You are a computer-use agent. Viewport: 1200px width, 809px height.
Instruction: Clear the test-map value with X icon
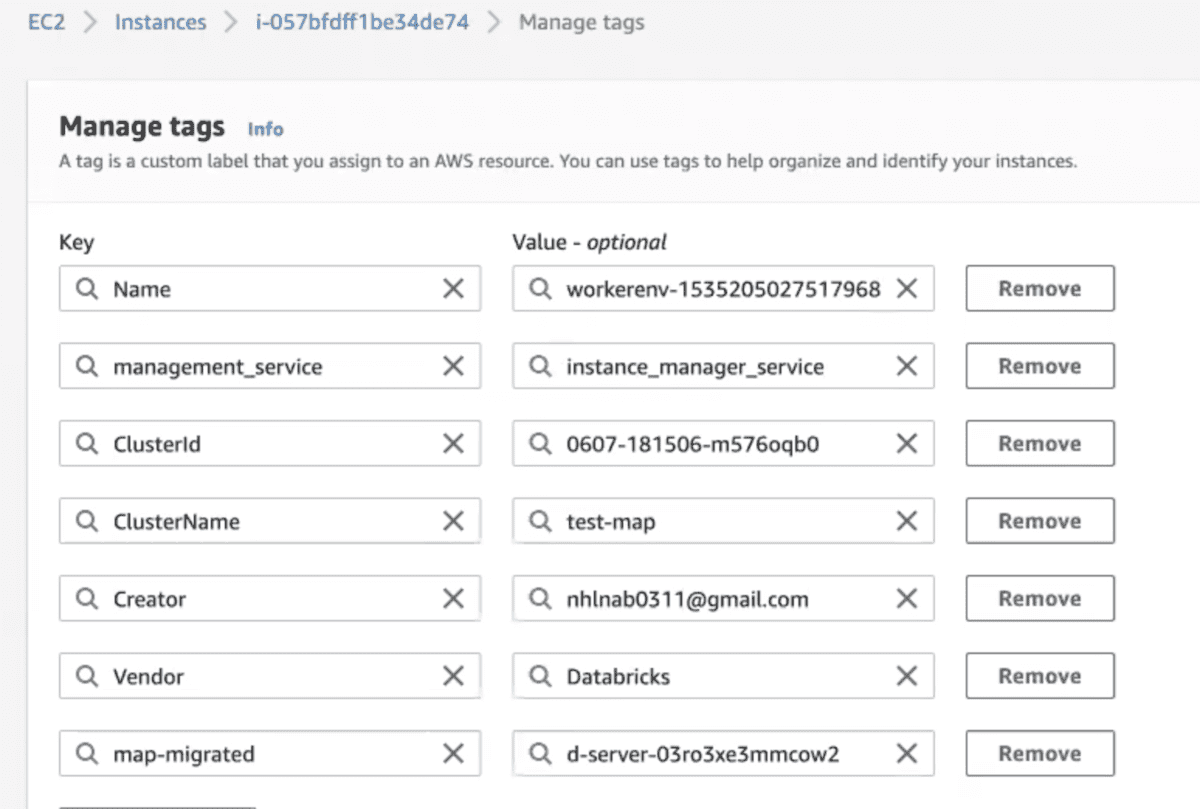[906, 521]
